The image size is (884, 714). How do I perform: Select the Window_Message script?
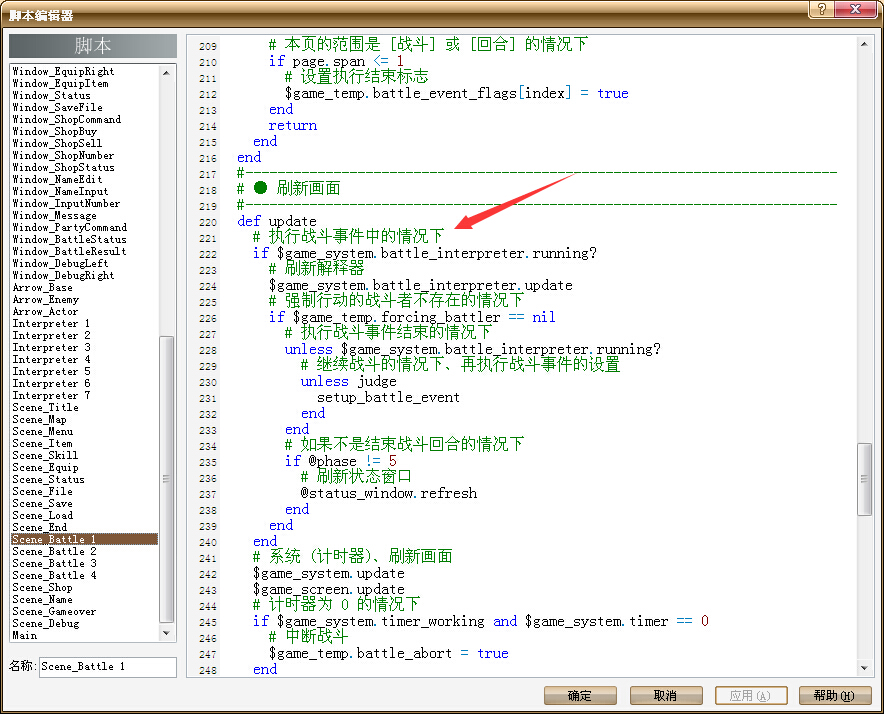coord(55,215)
